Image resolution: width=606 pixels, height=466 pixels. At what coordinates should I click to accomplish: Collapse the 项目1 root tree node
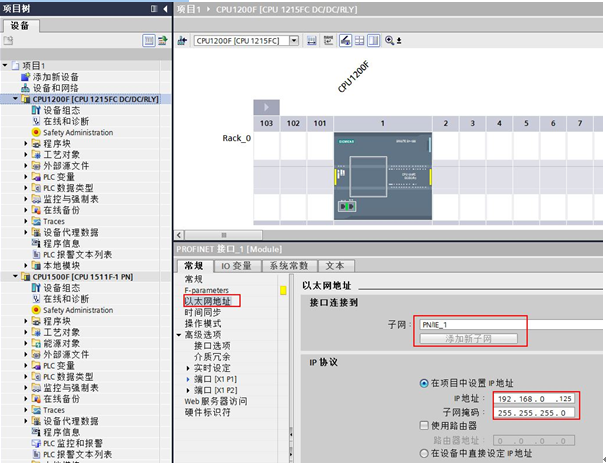(x=5, y=65)
